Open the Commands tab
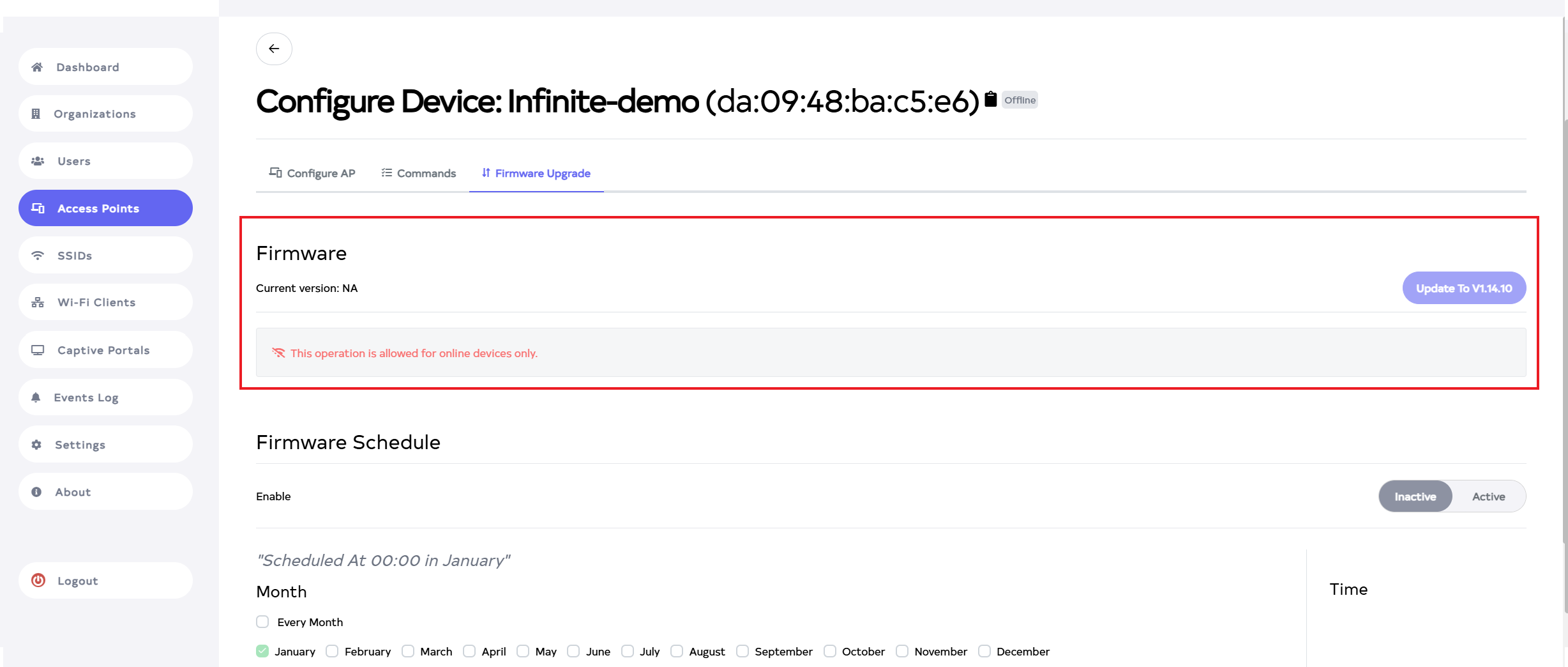This screenshot has width=1568, height=667. point(419,173)
